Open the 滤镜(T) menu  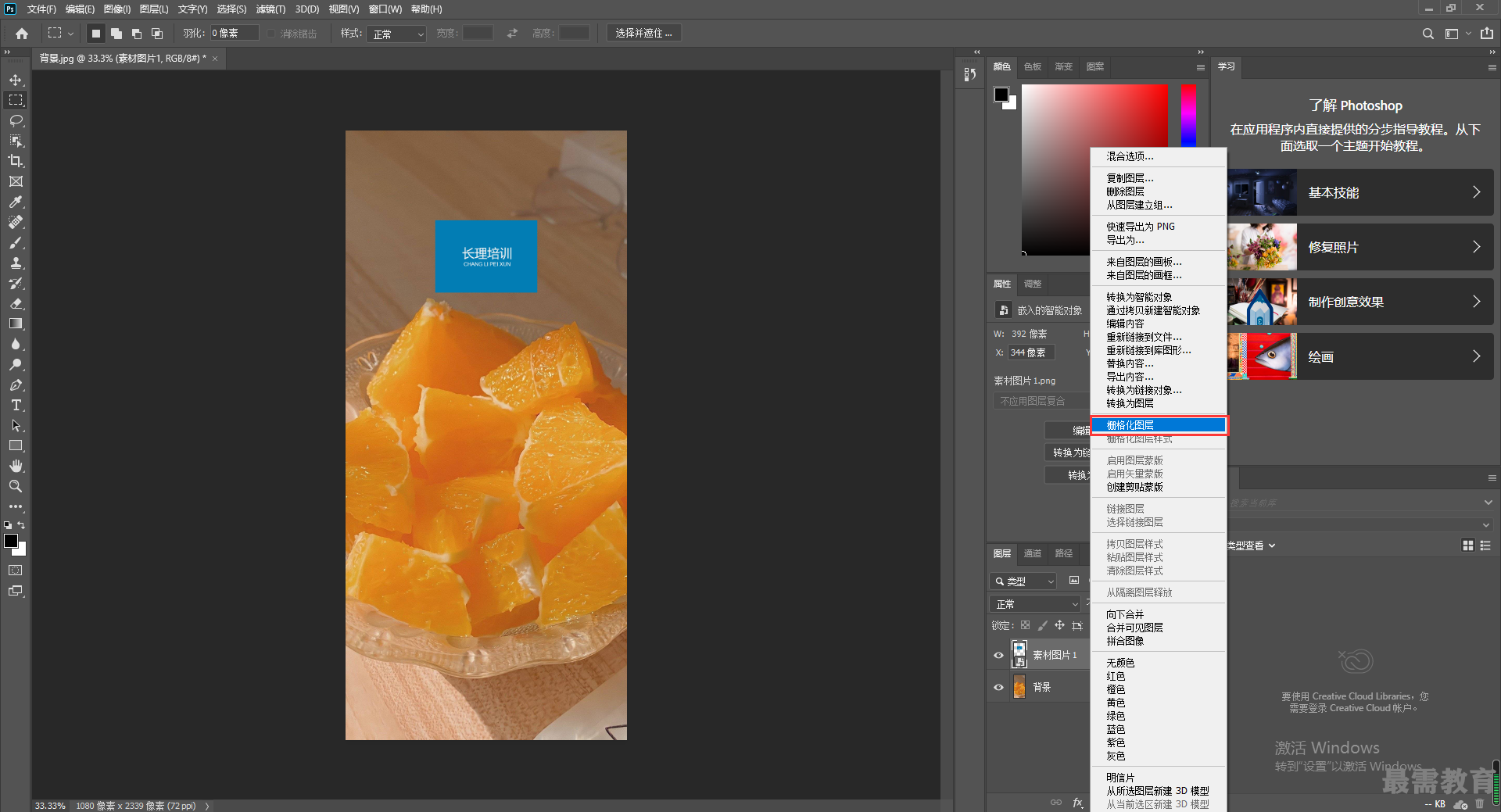click(270, 9)
